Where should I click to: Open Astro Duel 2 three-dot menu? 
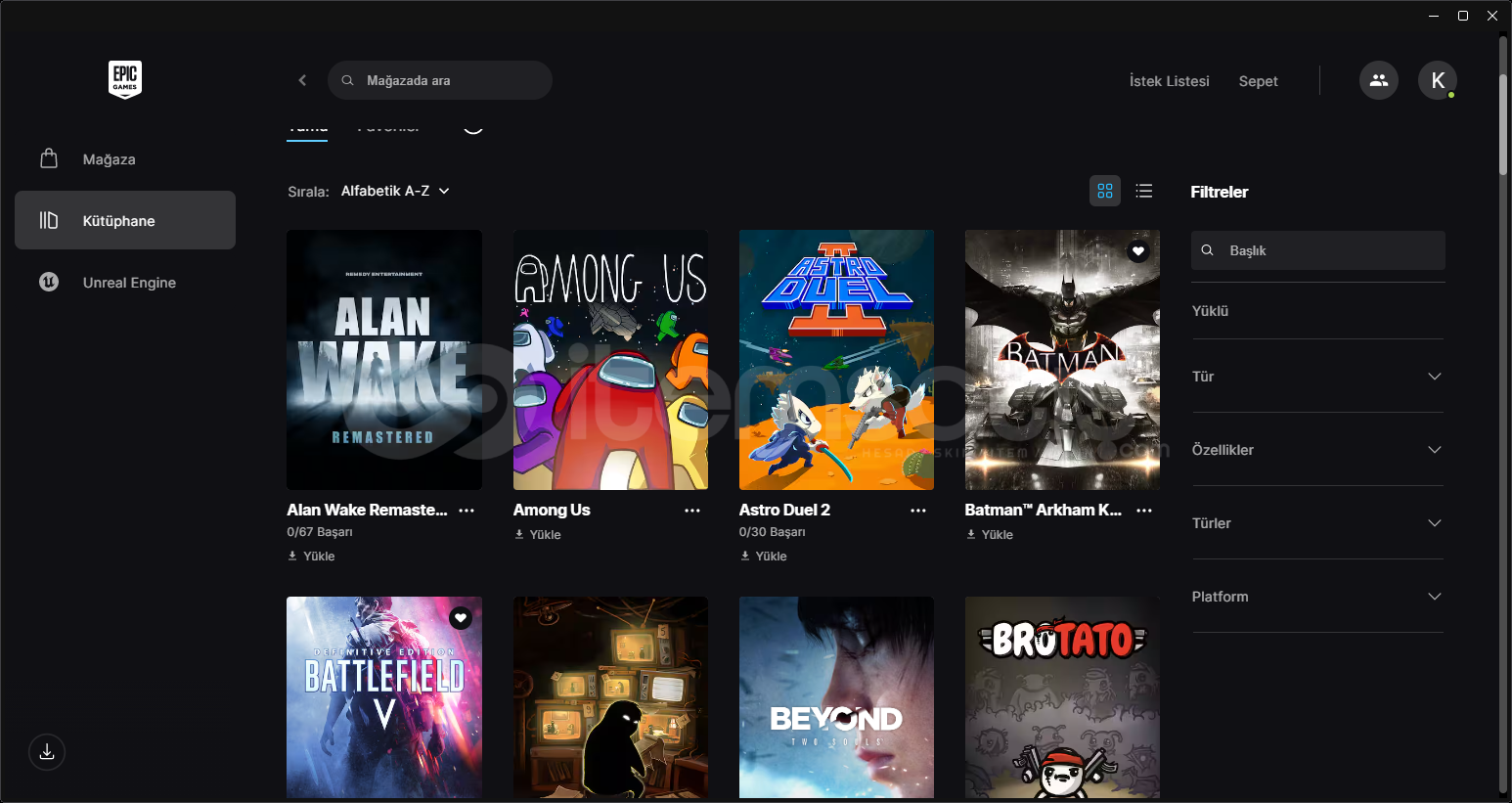tap(918, 511)
